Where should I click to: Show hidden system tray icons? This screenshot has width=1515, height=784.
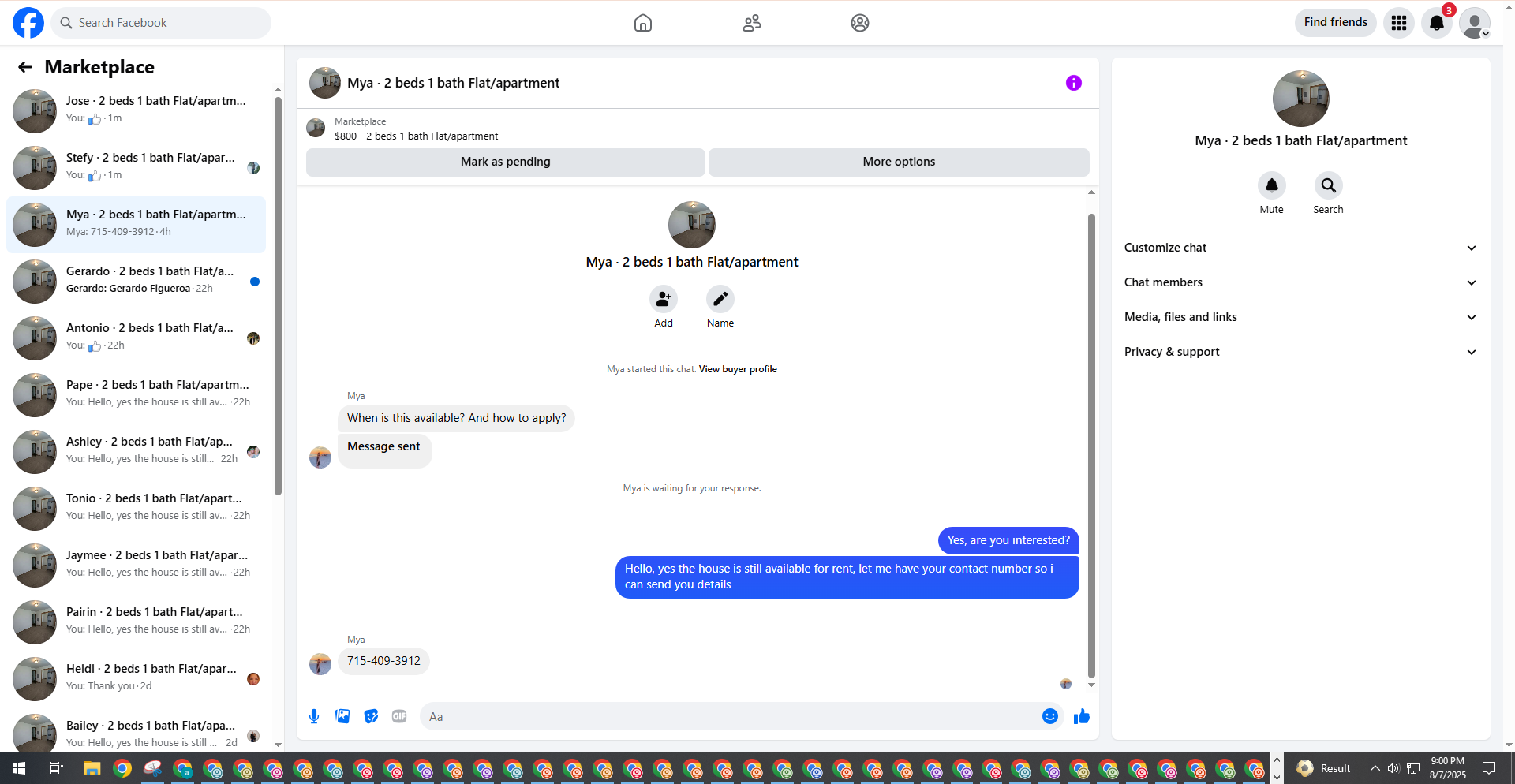tap(1375, 768)
